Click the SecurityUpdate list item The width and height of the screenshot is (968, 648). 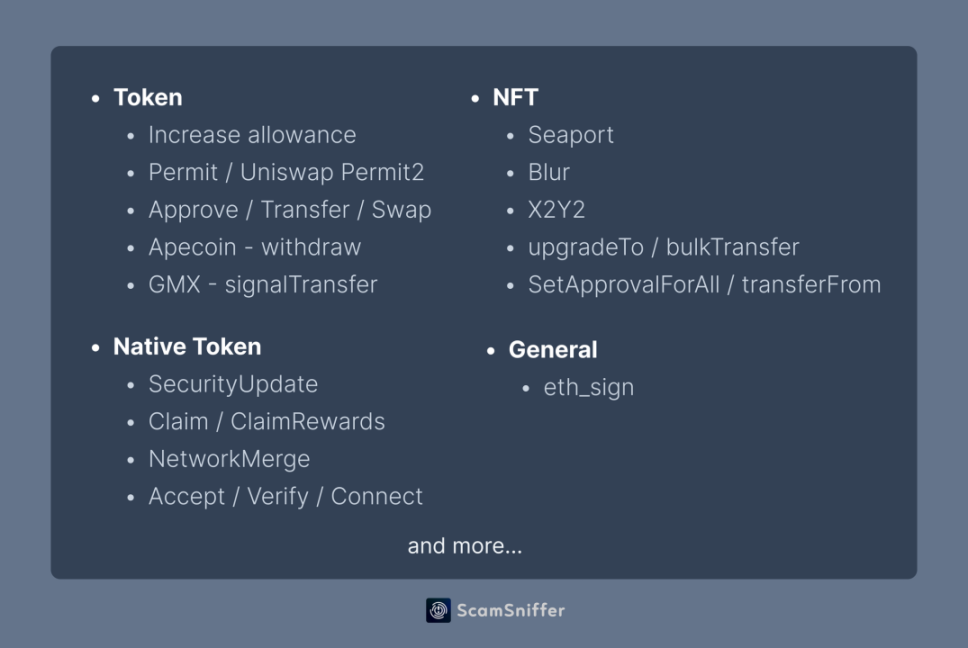(233, 384)
